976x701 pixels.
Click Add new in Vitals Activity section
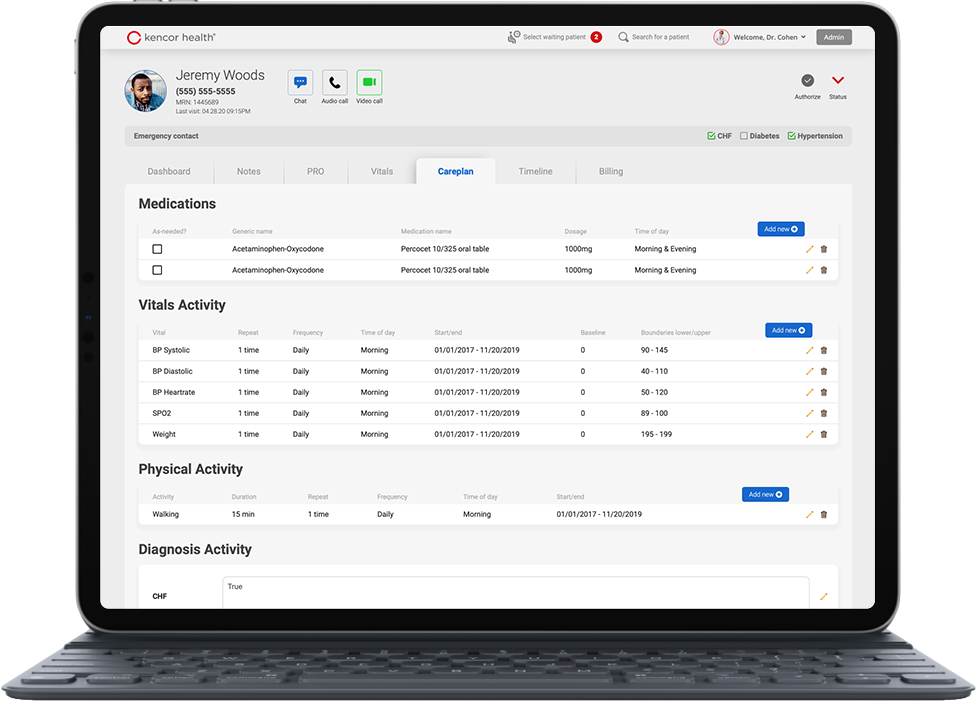(788, 331)
